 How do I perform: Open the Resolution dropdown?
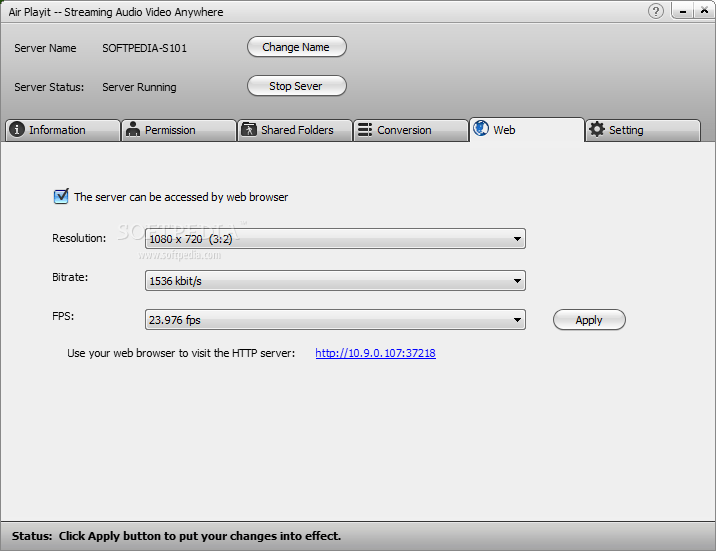335,239
